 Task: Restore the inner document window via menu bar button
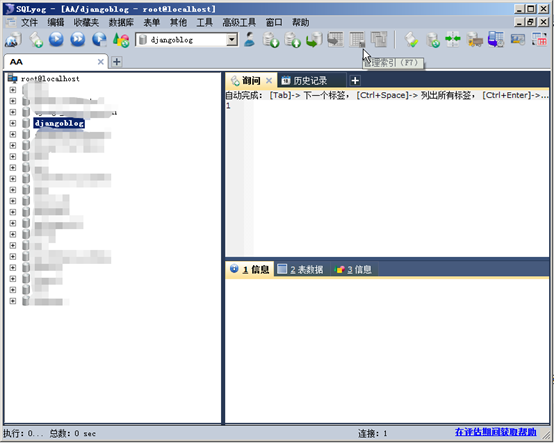coord(531,22)
